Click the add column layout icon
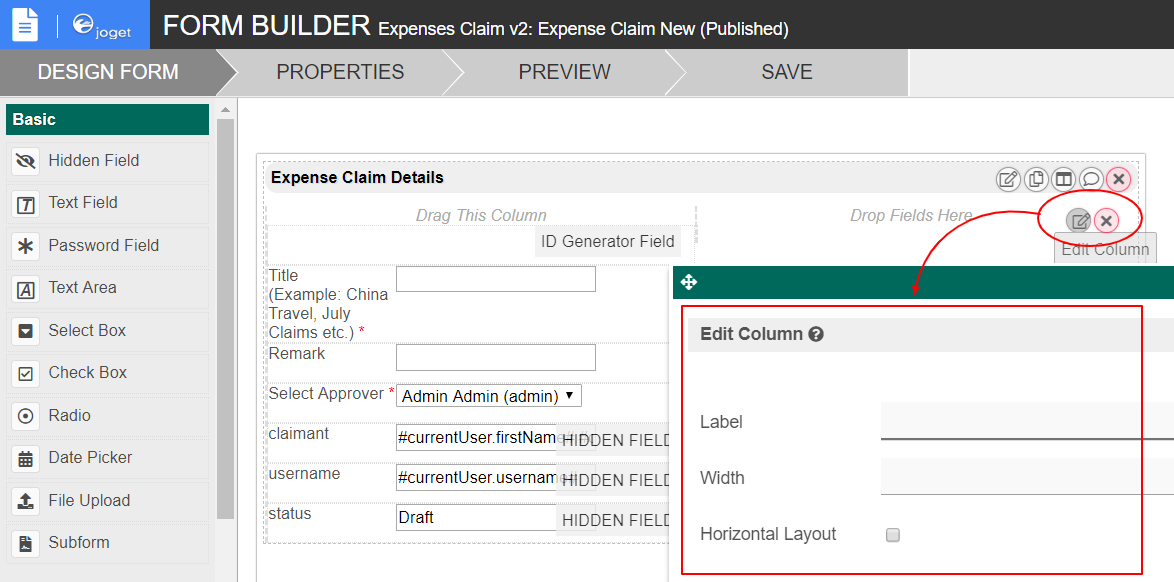1174x582 pixels. point(1063,180)
